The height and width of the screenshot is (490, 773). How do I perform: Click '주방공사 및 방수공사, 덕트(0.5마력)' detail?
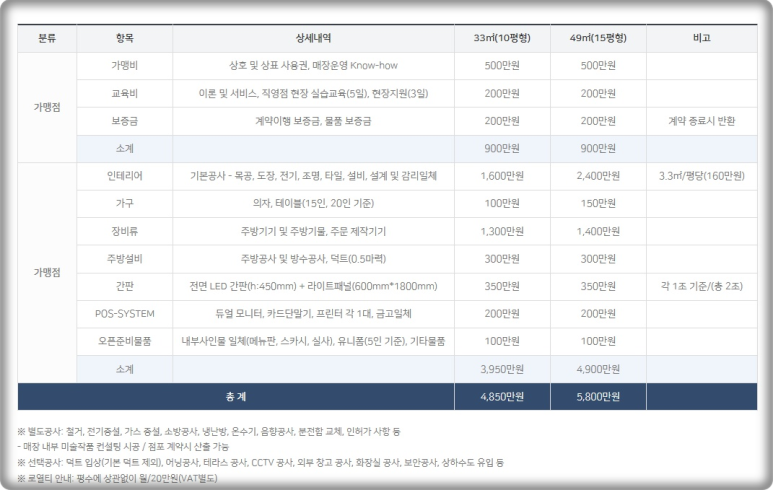tap(314, 259)
